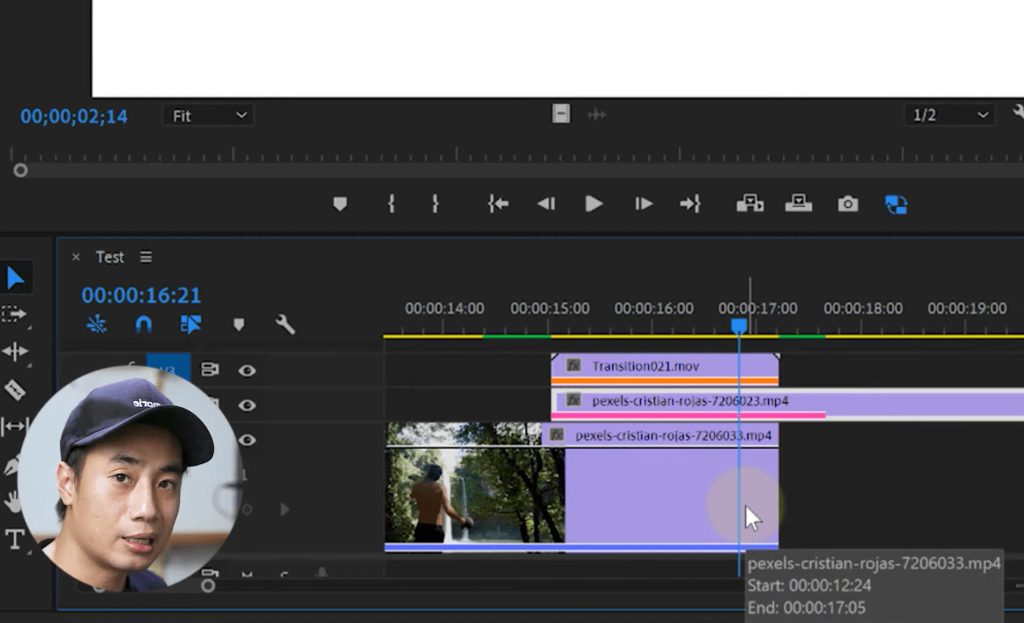Switch to the Test sequence tab
1024x623 pixels.
[110, 257]
